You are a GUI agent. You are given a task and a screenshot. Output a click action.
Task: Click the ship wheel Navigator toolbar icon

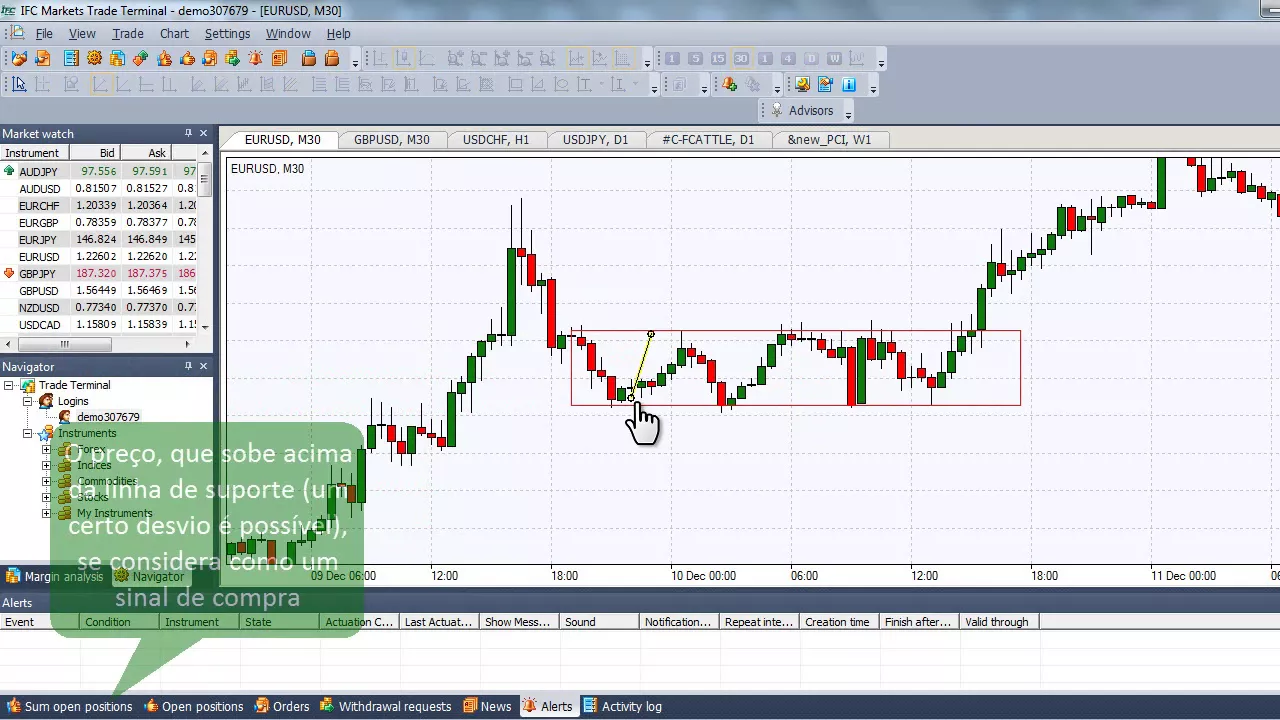point(94,59)
